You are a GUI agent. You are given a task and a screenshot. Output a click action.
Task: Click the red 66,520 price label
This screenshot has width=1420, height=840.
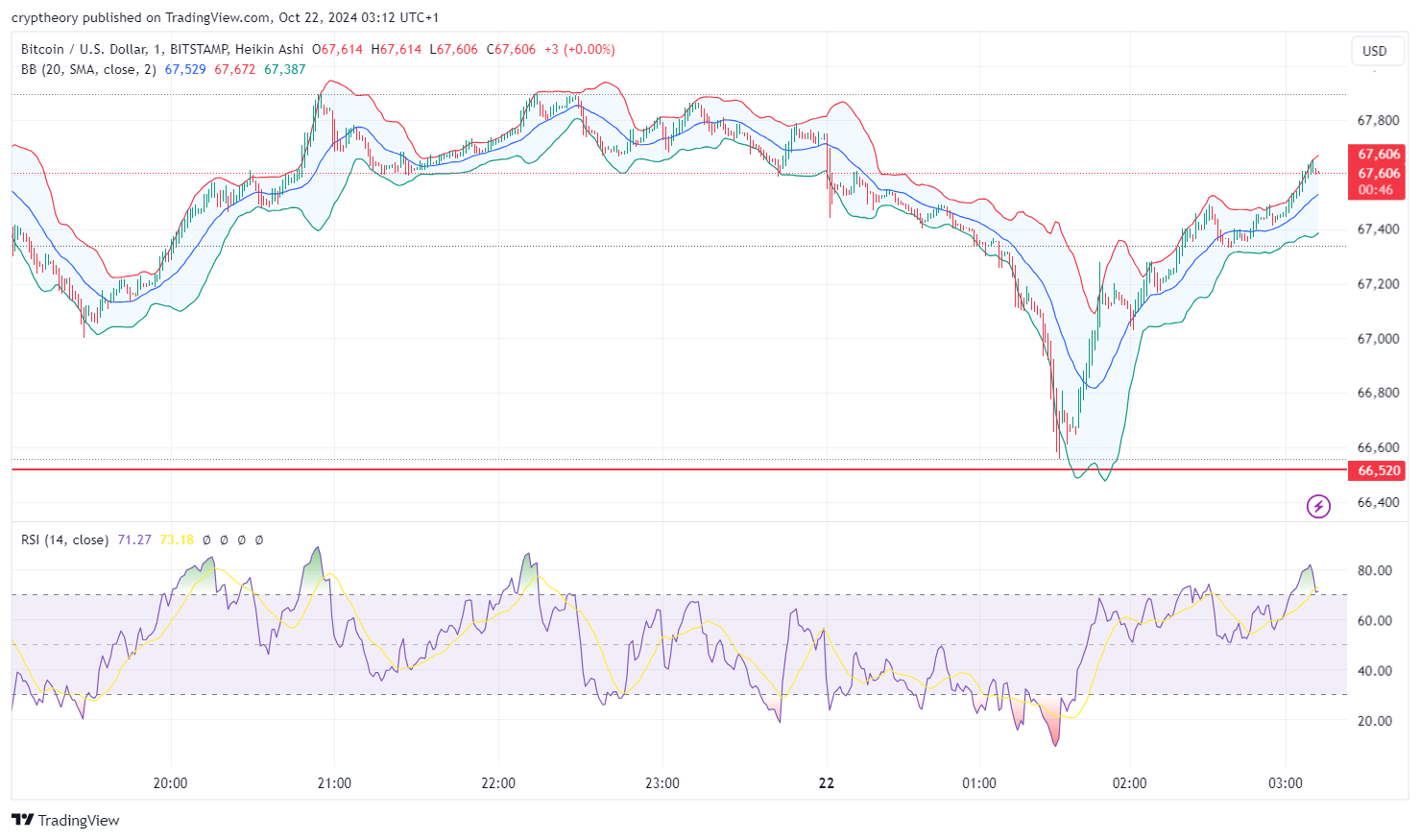click(x=1379, y=470)
